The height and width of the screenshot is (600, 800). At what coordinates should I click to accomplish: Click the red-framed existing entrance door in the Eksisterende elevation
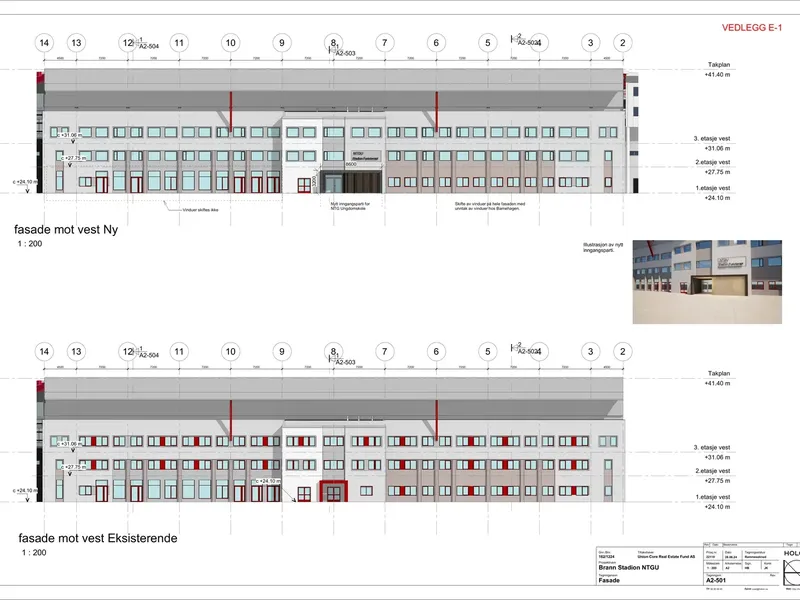pyautogui.click(x=334, y=491)
